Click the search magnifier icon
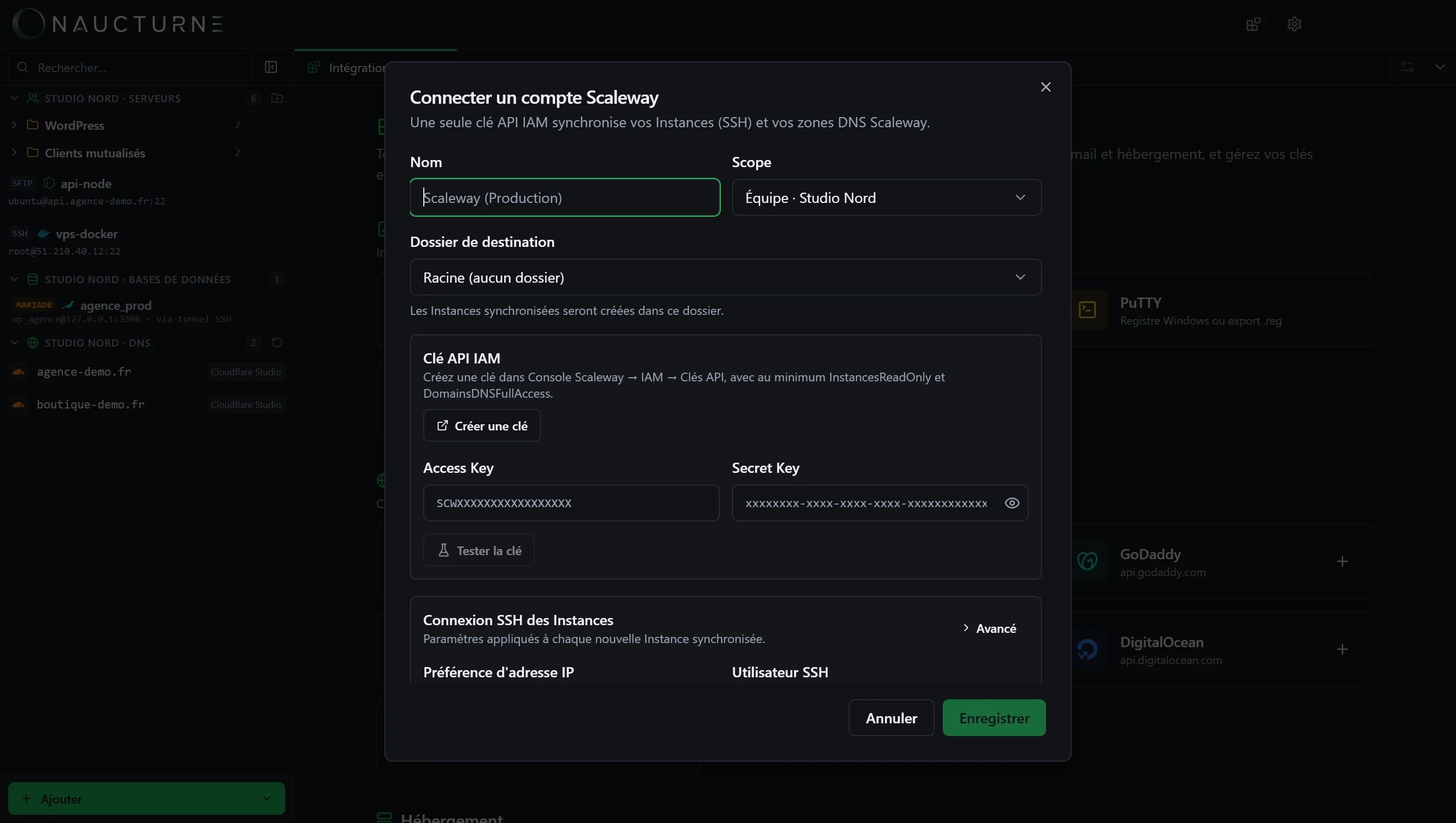This screenshot has height=823, width=1456. coord(22,67)
